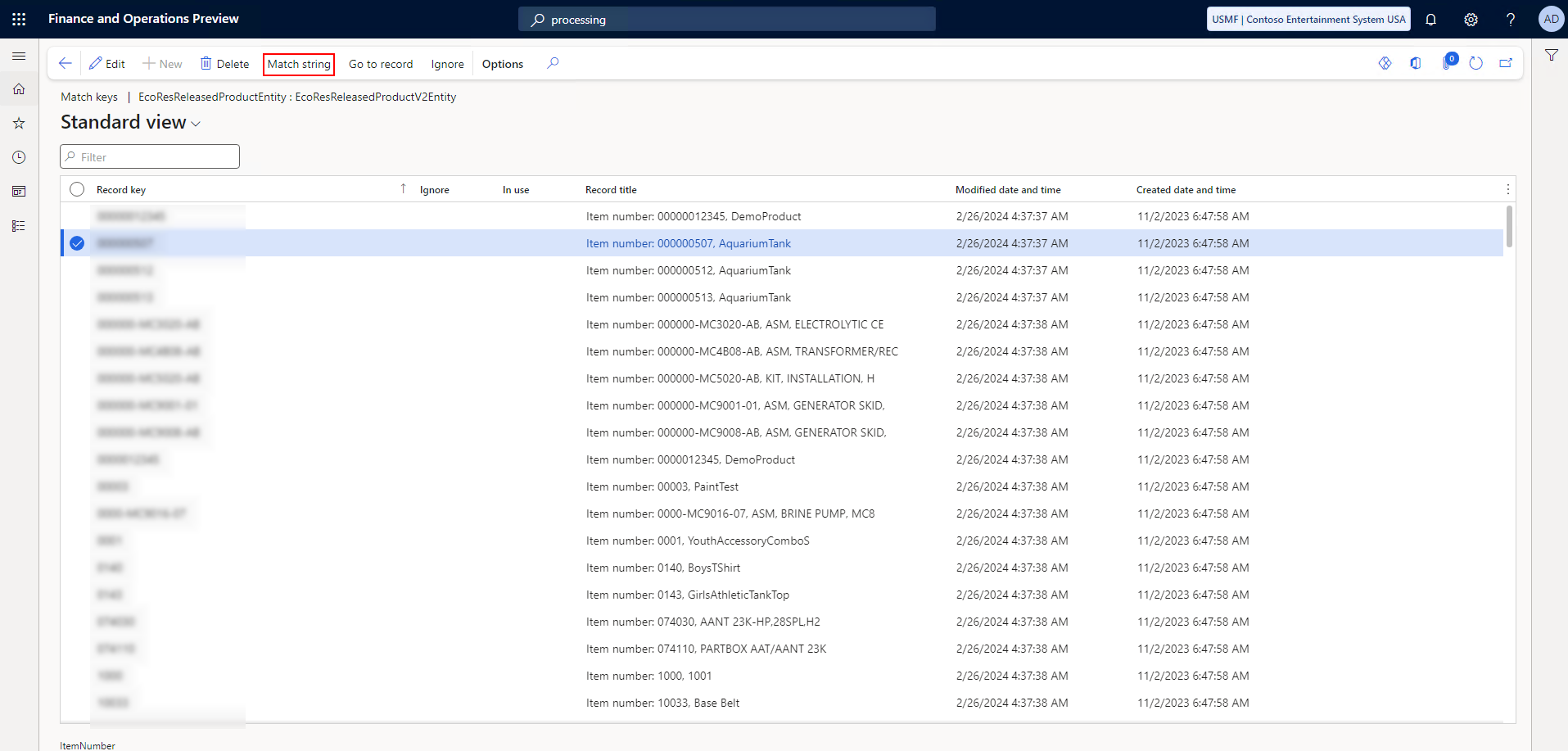Screen dimensions: 1568x751
Task: Show the filter pane funnel icon
Action: click(x=1551, y=56)
